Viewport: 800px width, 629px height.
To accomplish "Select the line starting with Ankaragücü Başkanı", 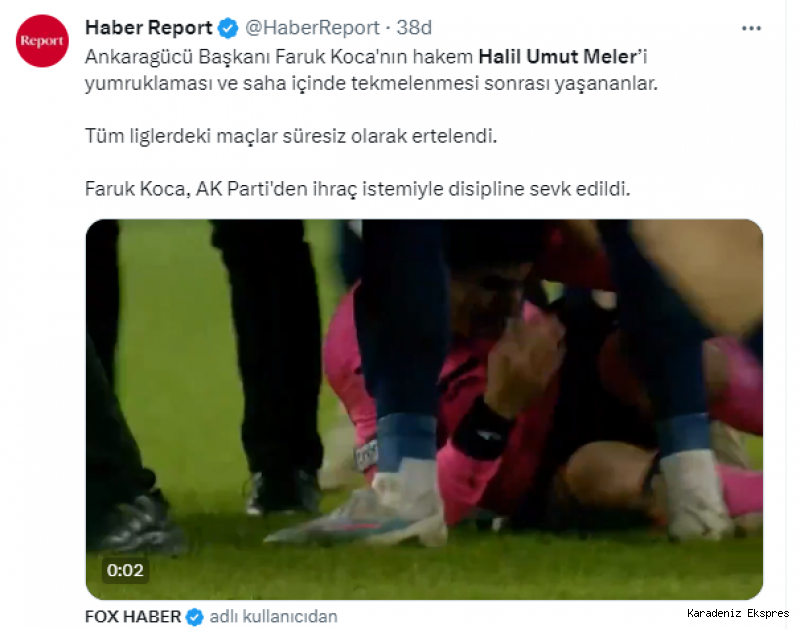I will (366, 57).
